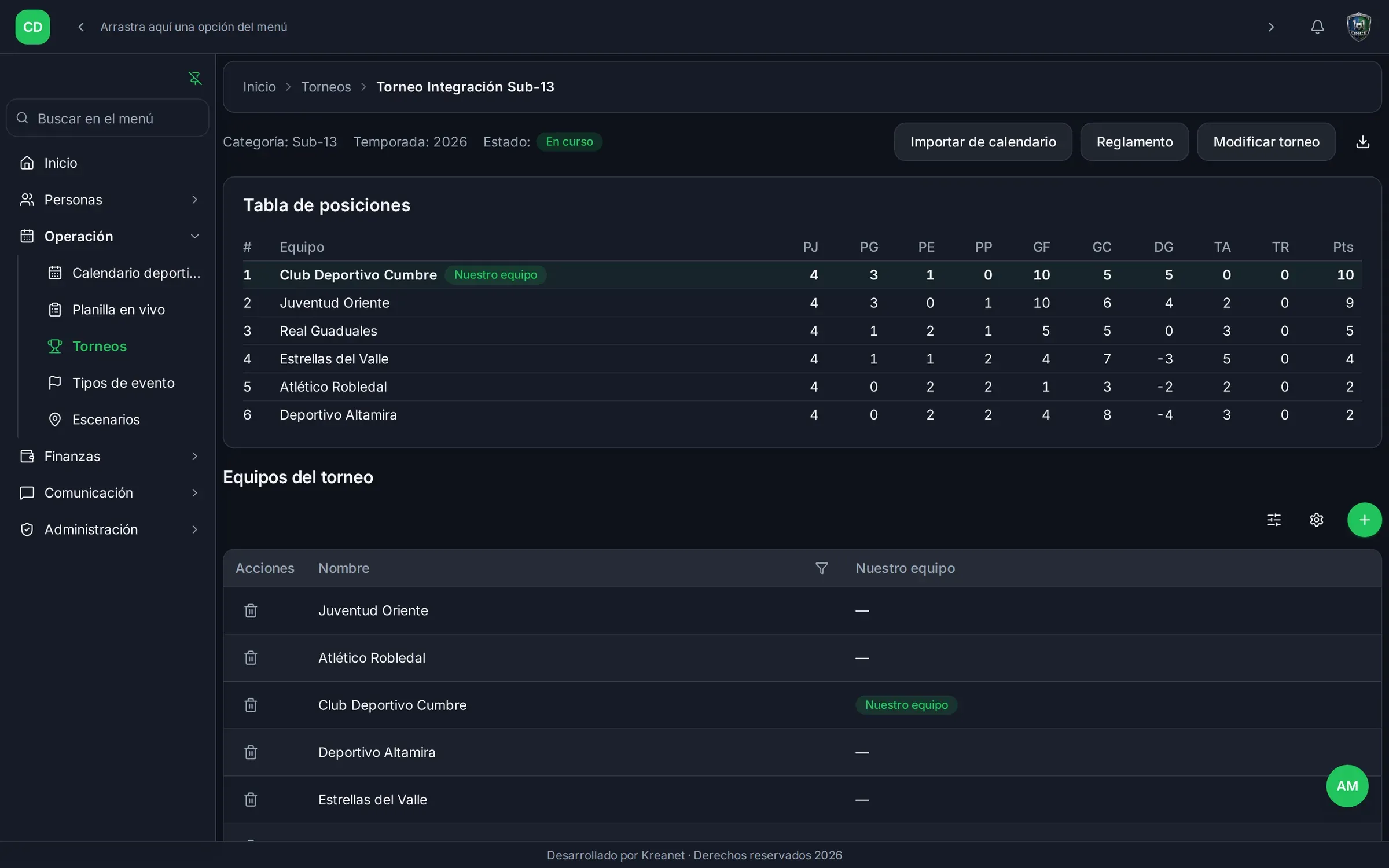The width and height of the screenshot is (1389, 868).
Task: Expand the Administración menu
Action: tap(108, 529)
